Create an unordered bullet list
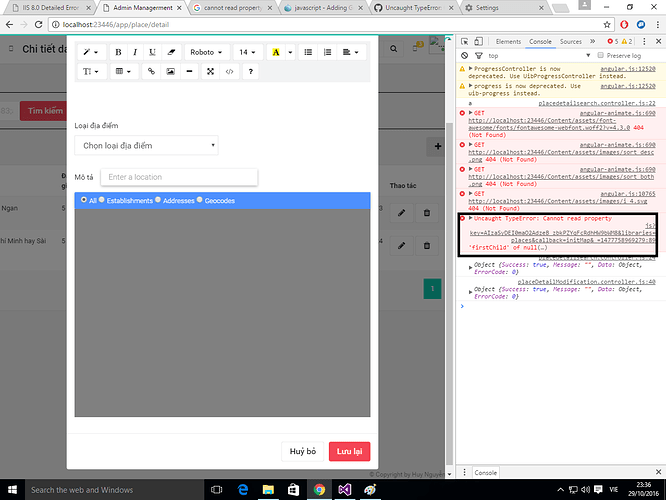This screenshot has height=500, width=666. pyautogui.click(x=308, y=52)
